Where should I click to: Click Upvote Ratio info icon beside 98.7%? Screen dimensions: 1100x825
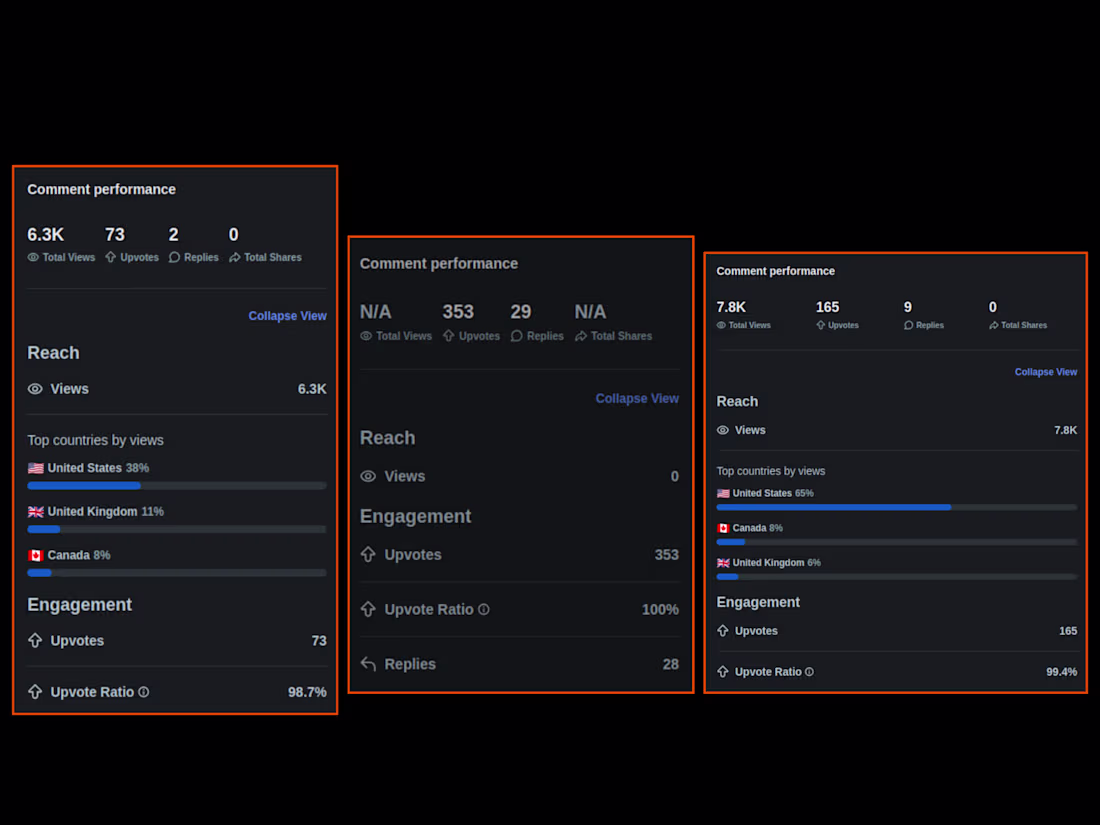pos(143,692)
